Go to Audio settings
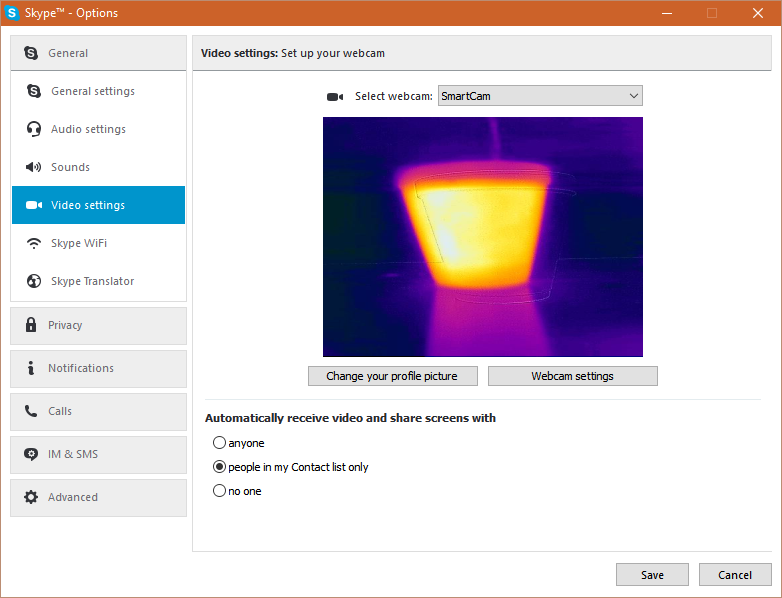782x598 pixels. tap(98, 129)
